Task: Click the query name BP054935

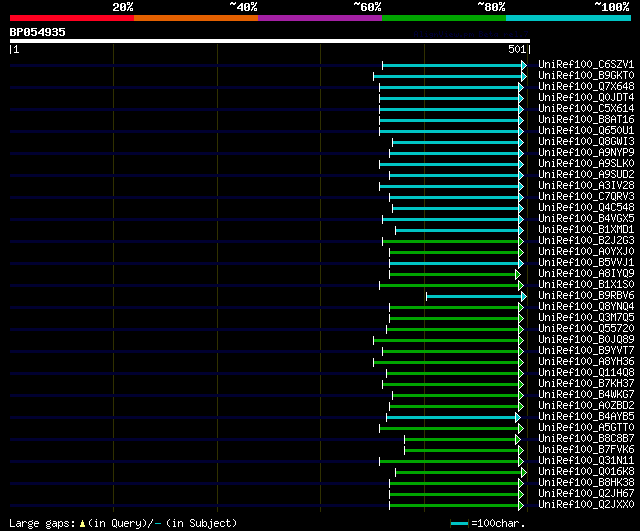Action: click(38, 32)
